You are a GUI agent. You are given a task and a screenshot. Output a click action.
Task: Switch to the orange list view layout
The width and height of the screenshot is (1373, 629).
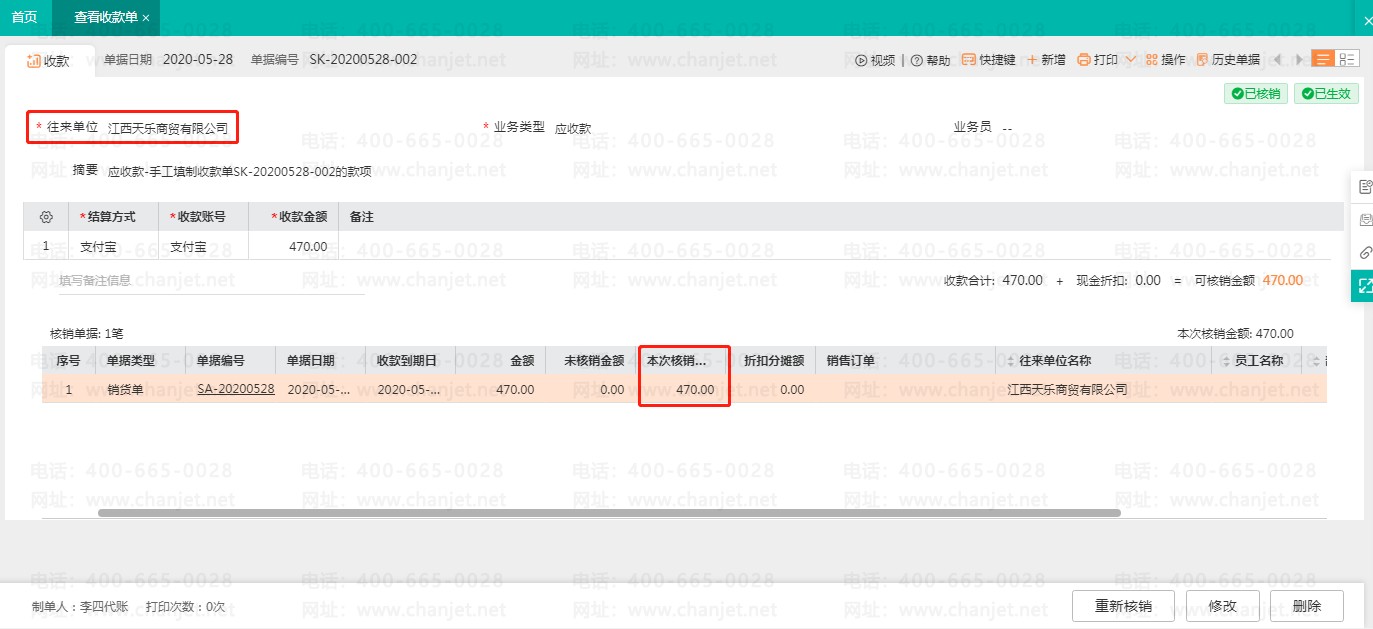[x=1323, y=59]
